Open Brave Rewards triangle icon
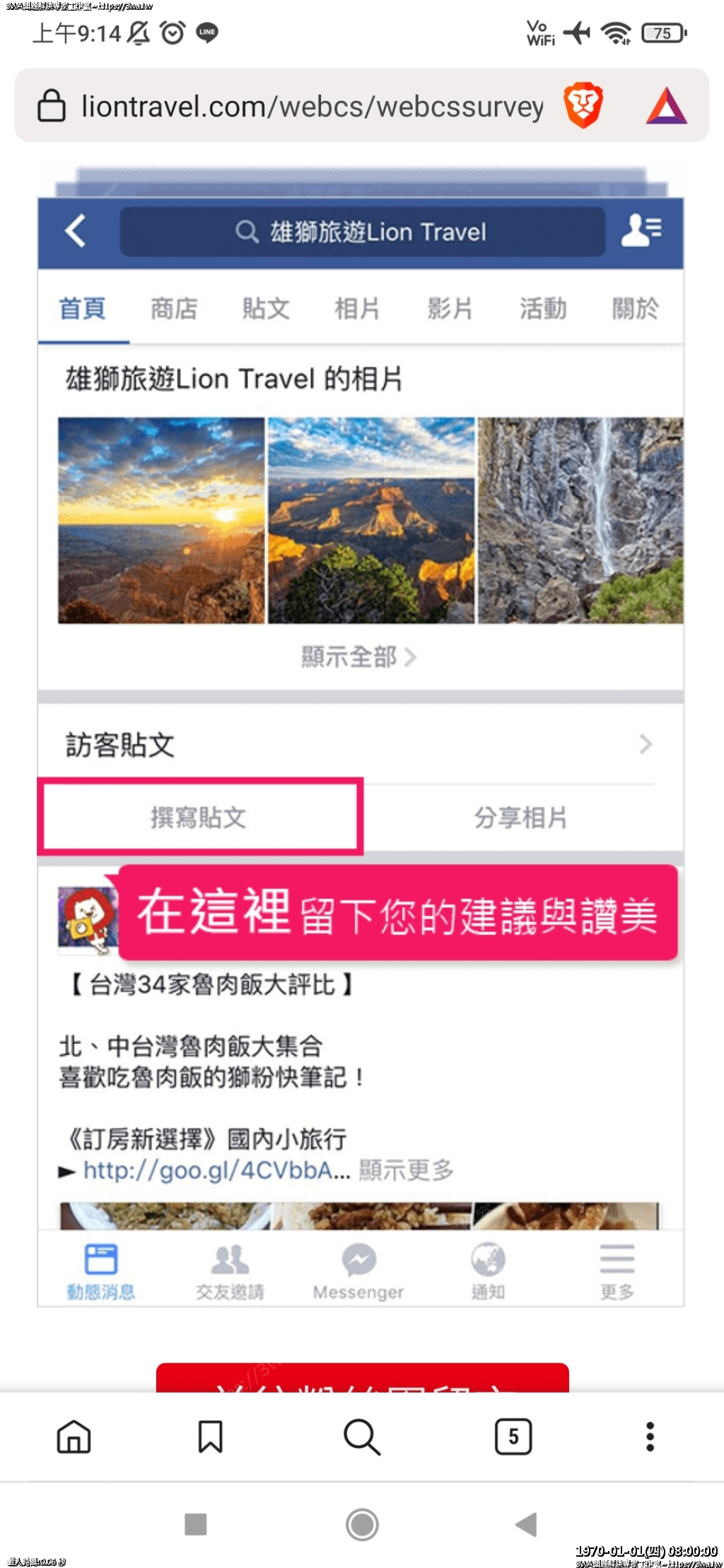Image resolution: width=724 pixels, height=1568 pixels. tap(666, 106)
